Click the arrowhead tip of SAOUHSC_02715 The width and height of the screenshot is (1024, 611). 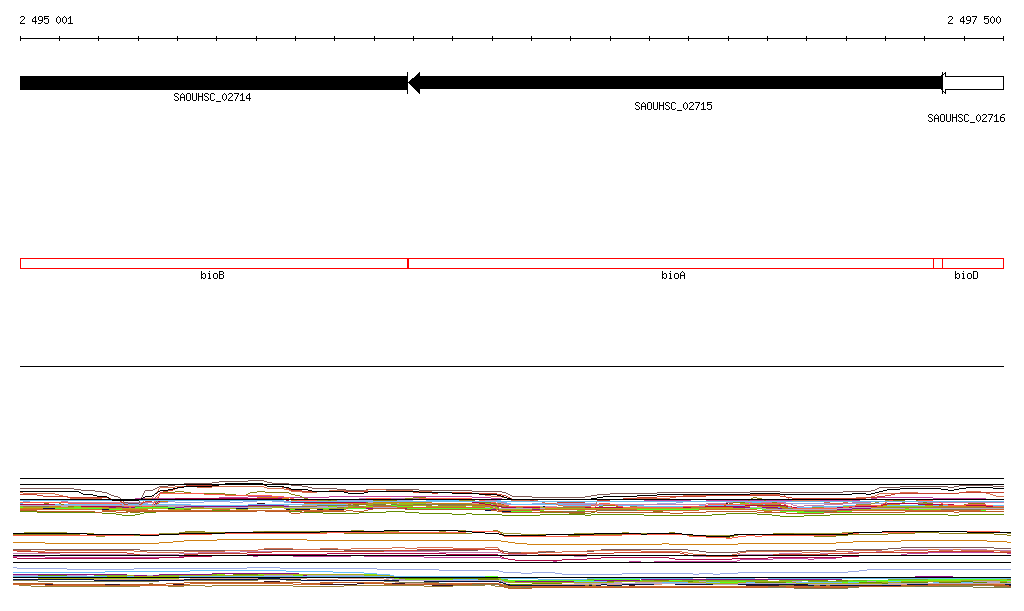pyautogui.click(x=413, y=83)
